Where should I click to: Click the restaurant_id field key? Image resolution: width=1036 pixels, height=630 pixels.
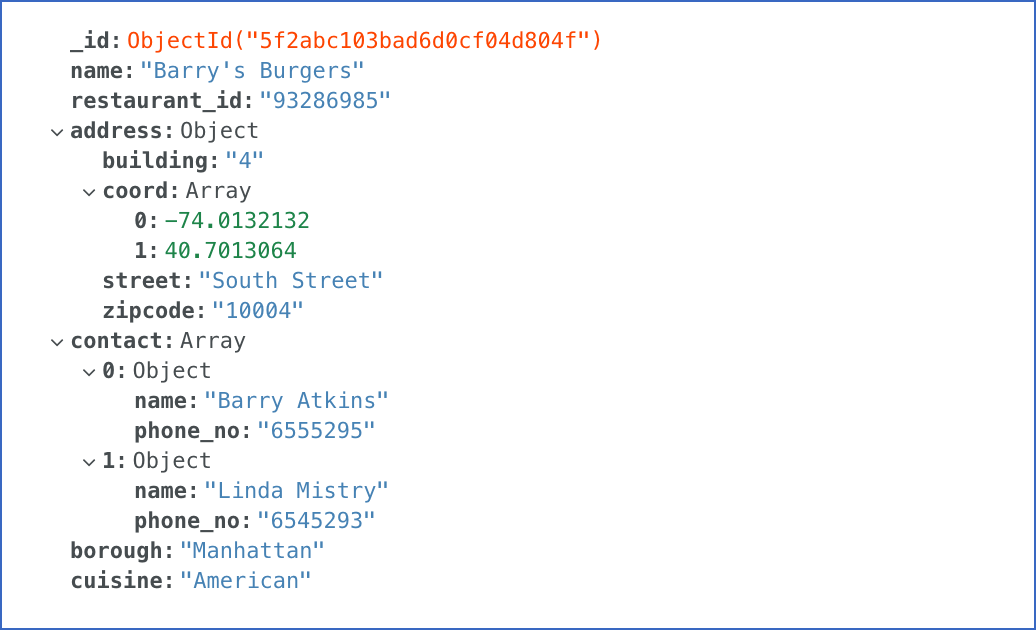(162, 101)
